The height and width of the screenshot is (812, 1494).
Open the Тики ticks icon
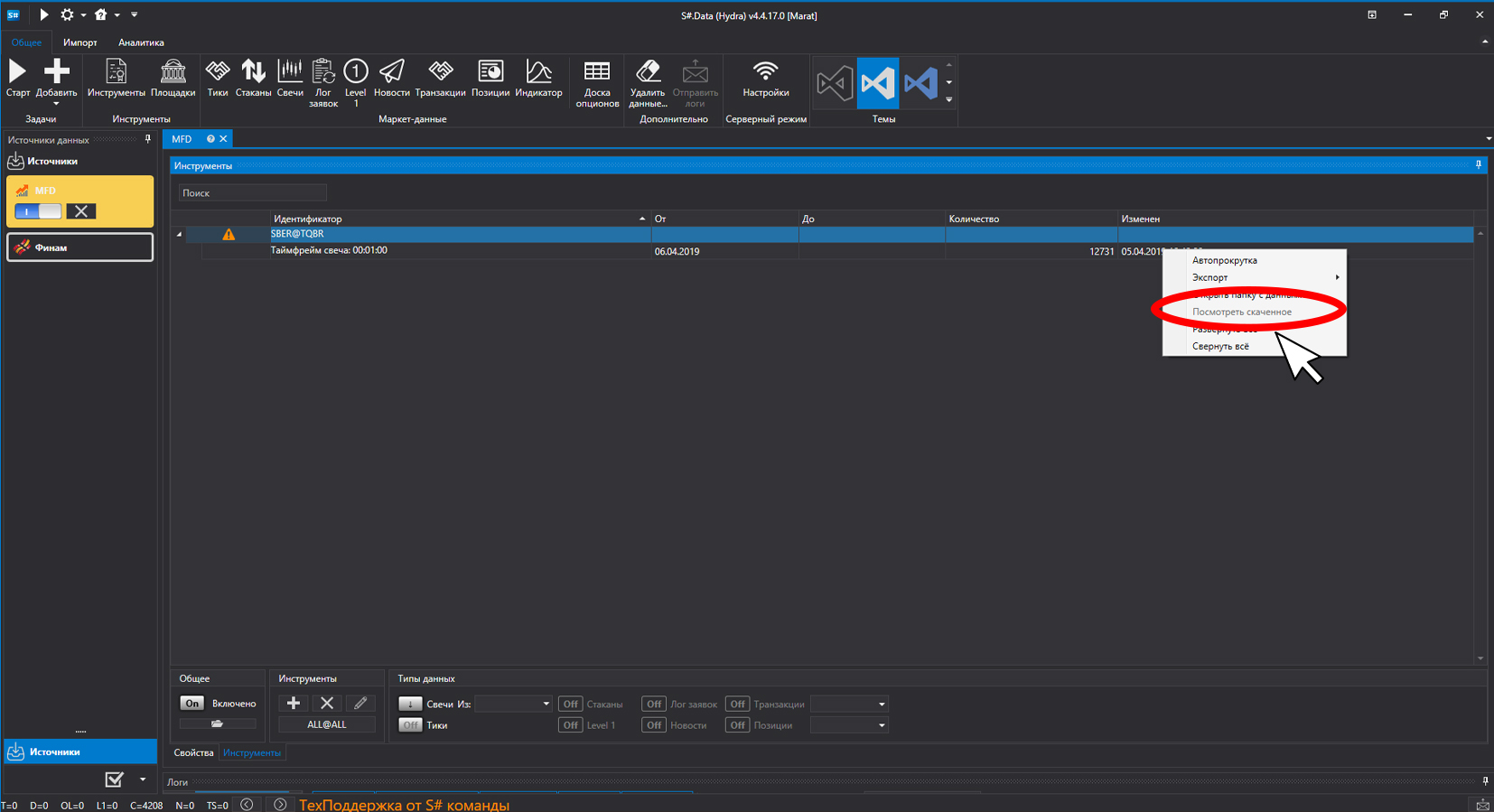[x=218, y=79]
